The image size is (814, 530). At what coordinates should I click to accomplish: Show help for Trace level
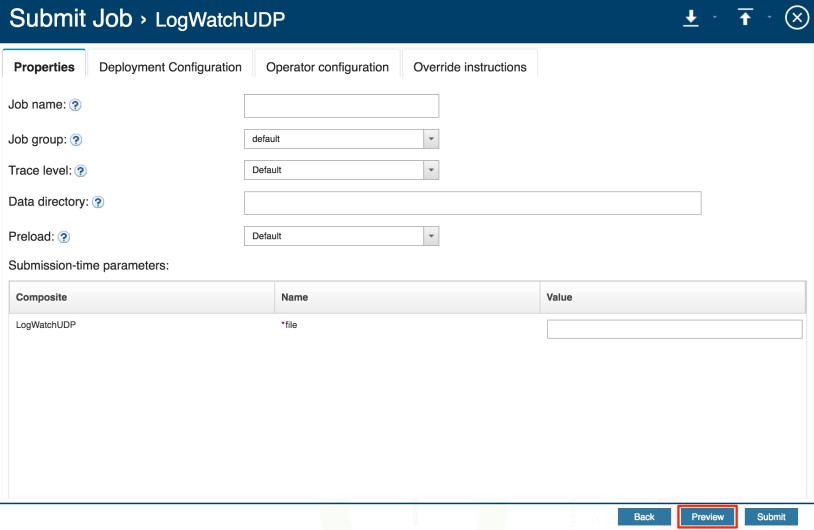(x=80, y=171)
